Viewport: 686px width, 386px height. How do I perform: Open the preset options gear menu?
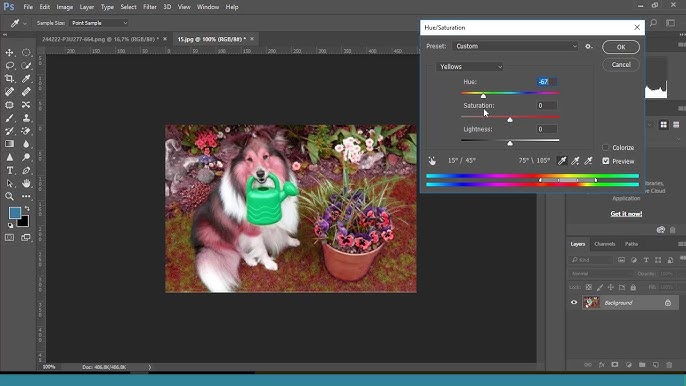[x=589, y=46]
